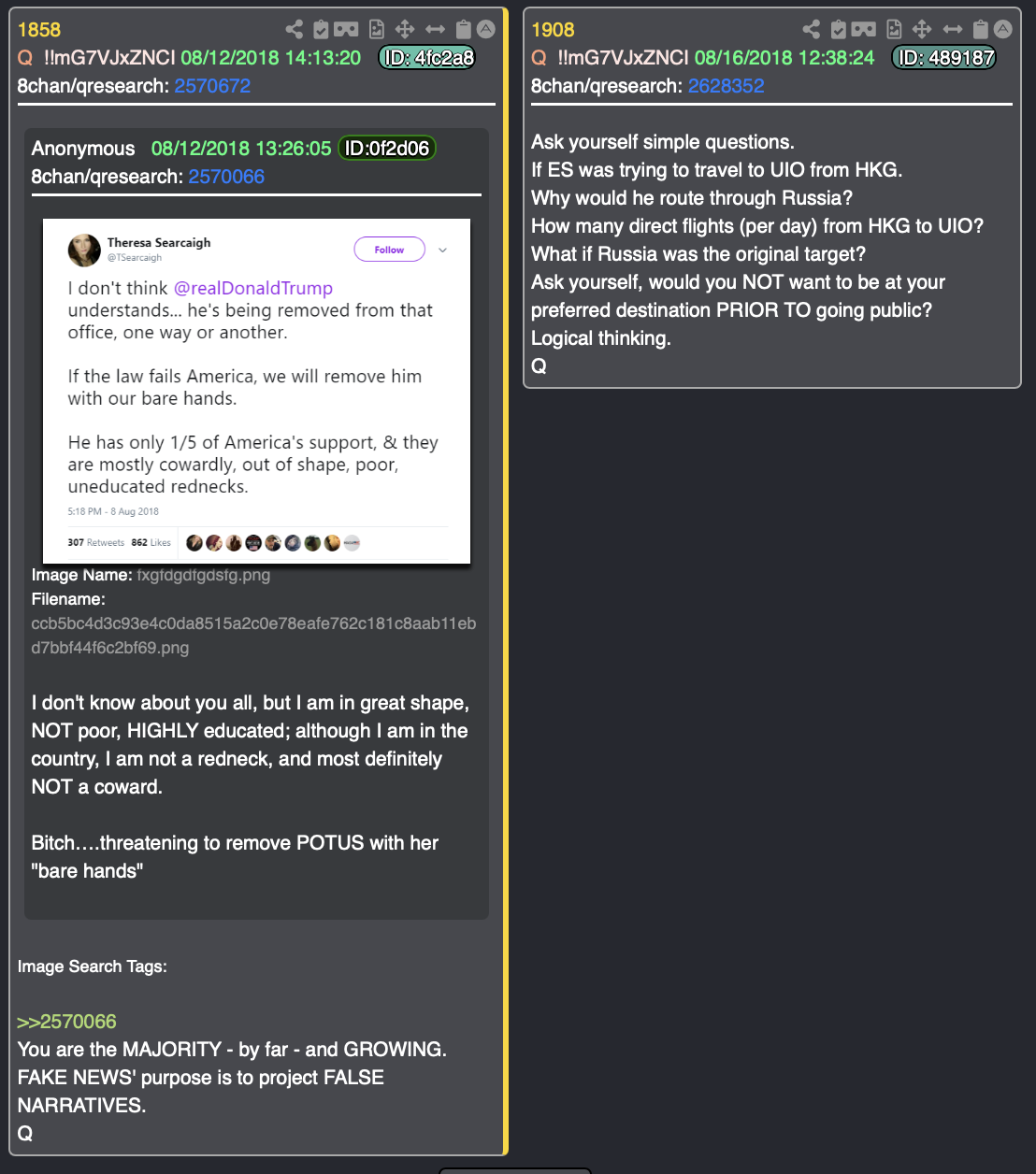This screenshot has width=1036, height=1174.
Task: Share post 1908 using the share icon
Action: [811, 29]
